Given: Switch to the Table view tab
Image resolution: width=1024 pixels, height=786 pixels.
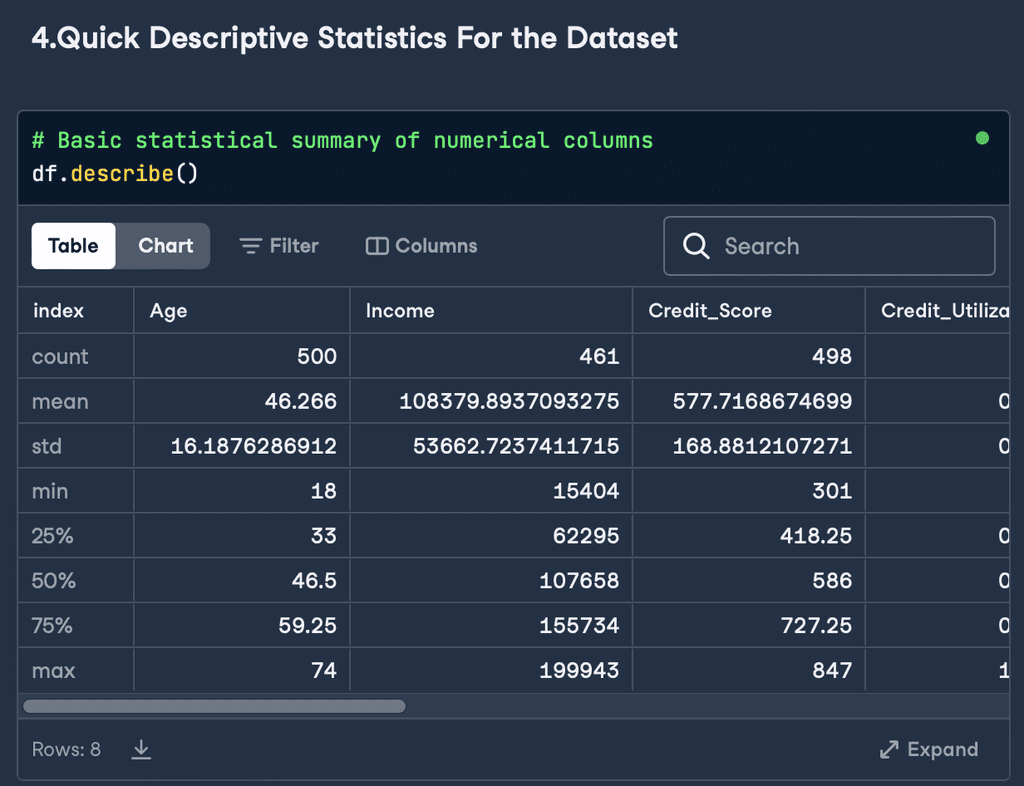Looking at the screenshot, I should (73, 246).
